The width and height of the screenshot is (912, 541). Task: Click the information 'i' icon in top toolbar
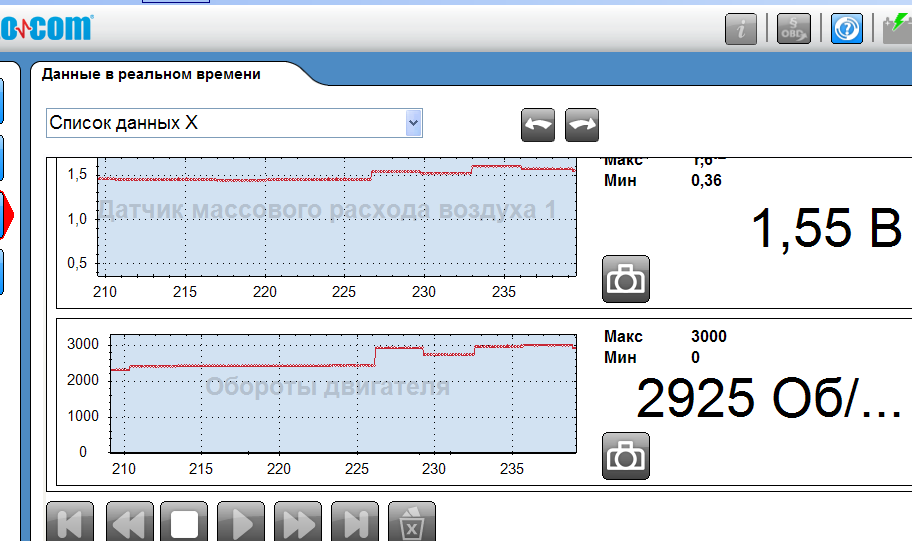coord(741,29)
